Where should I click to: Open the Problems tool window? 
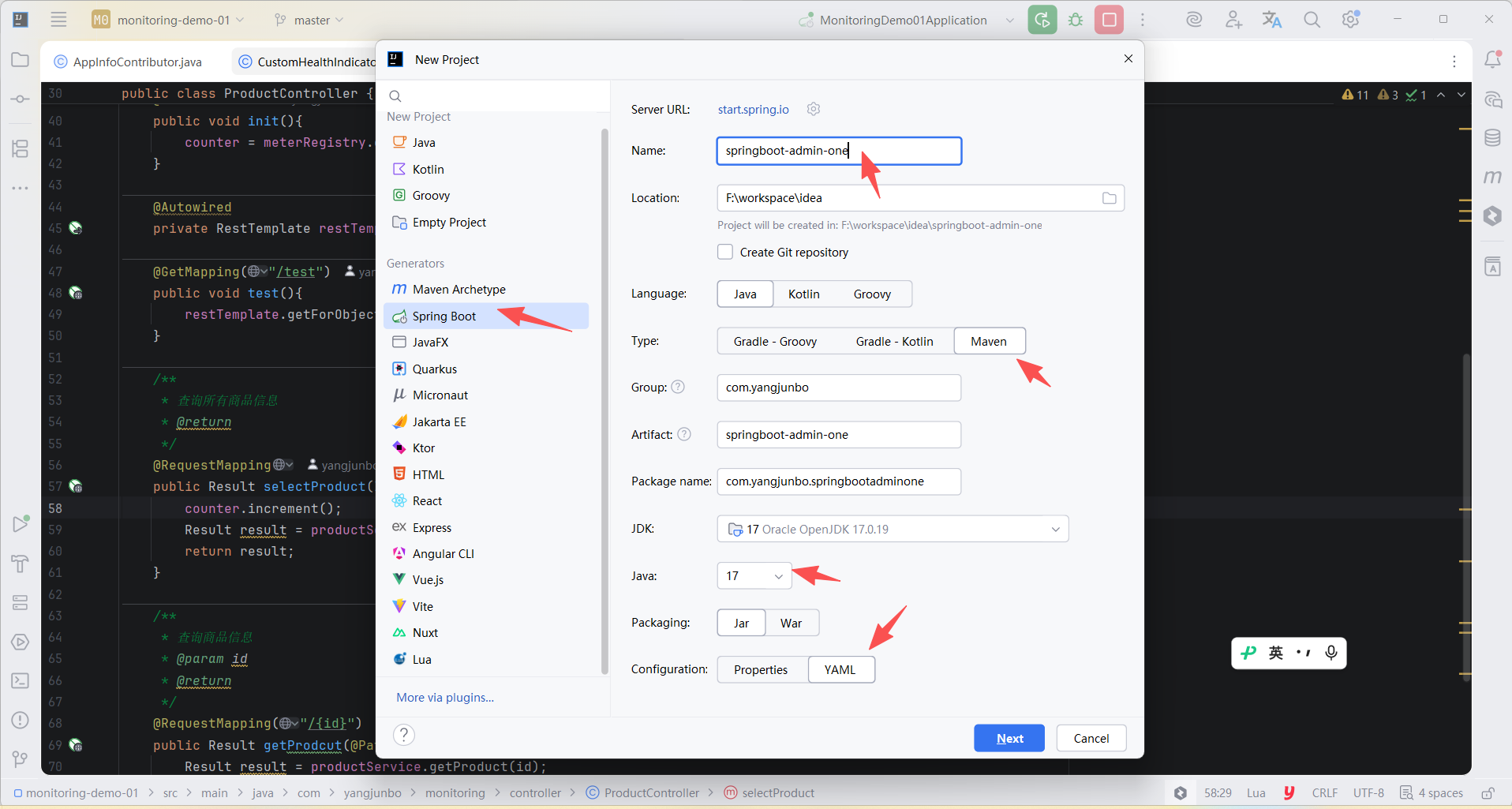[21, 720]
